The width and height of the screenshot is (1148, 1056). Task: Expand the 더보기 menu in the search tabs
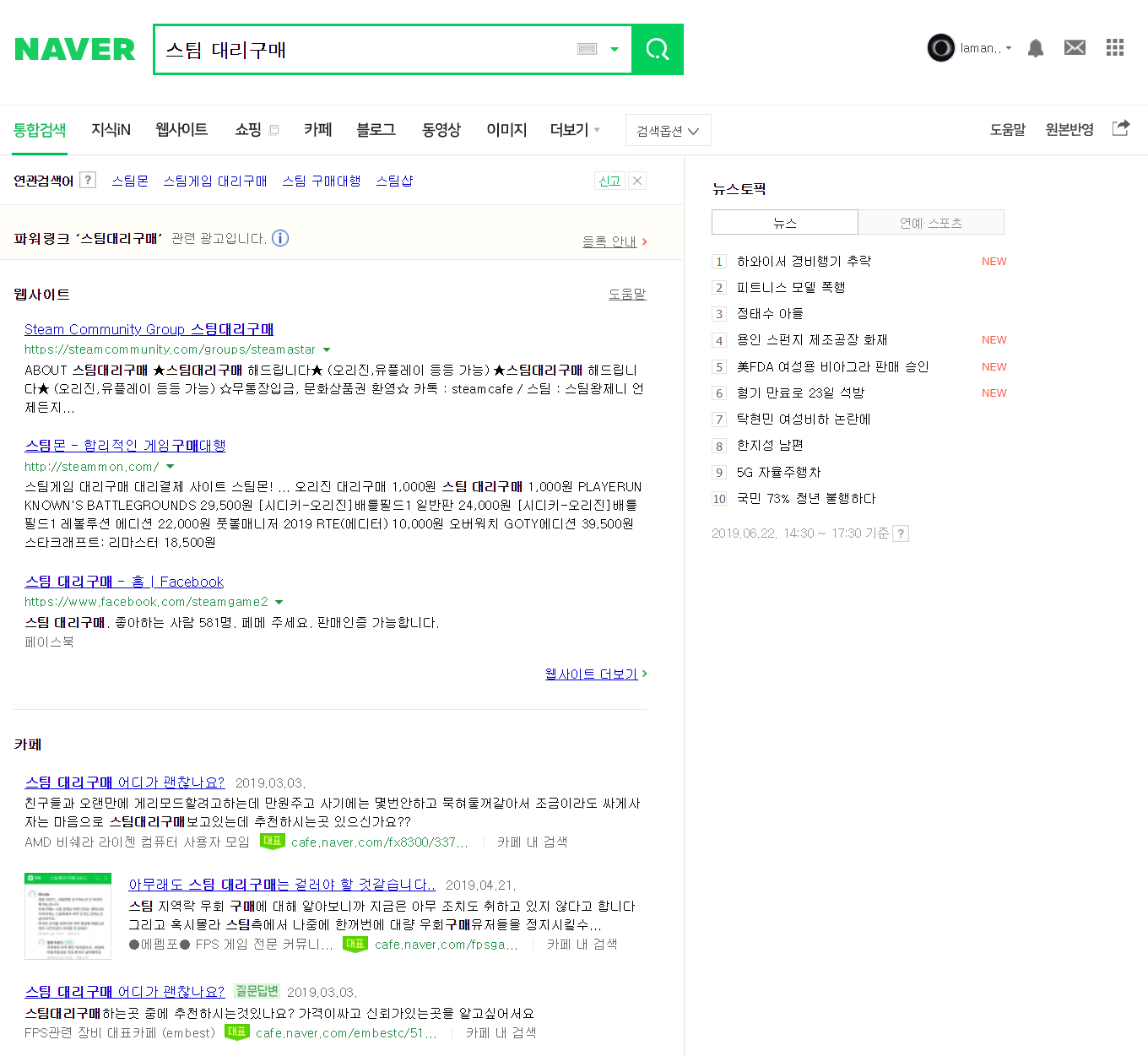coord(575,130)
